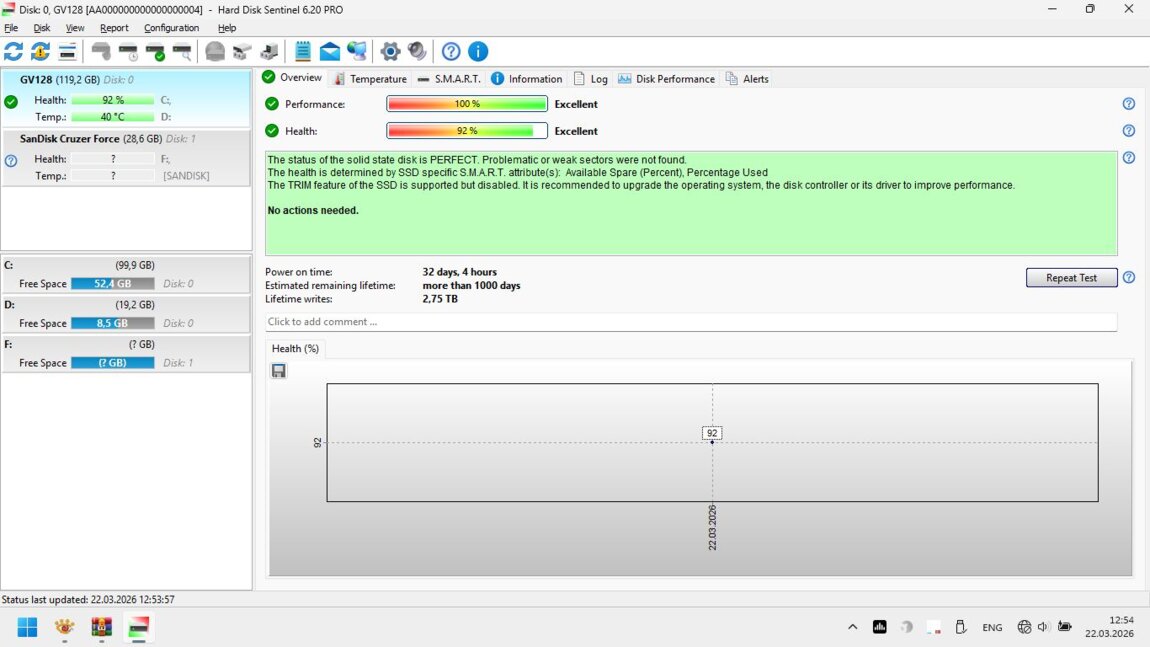
Task: Click the Health 92 % gradient bar
Action: [x=467, y=131]
